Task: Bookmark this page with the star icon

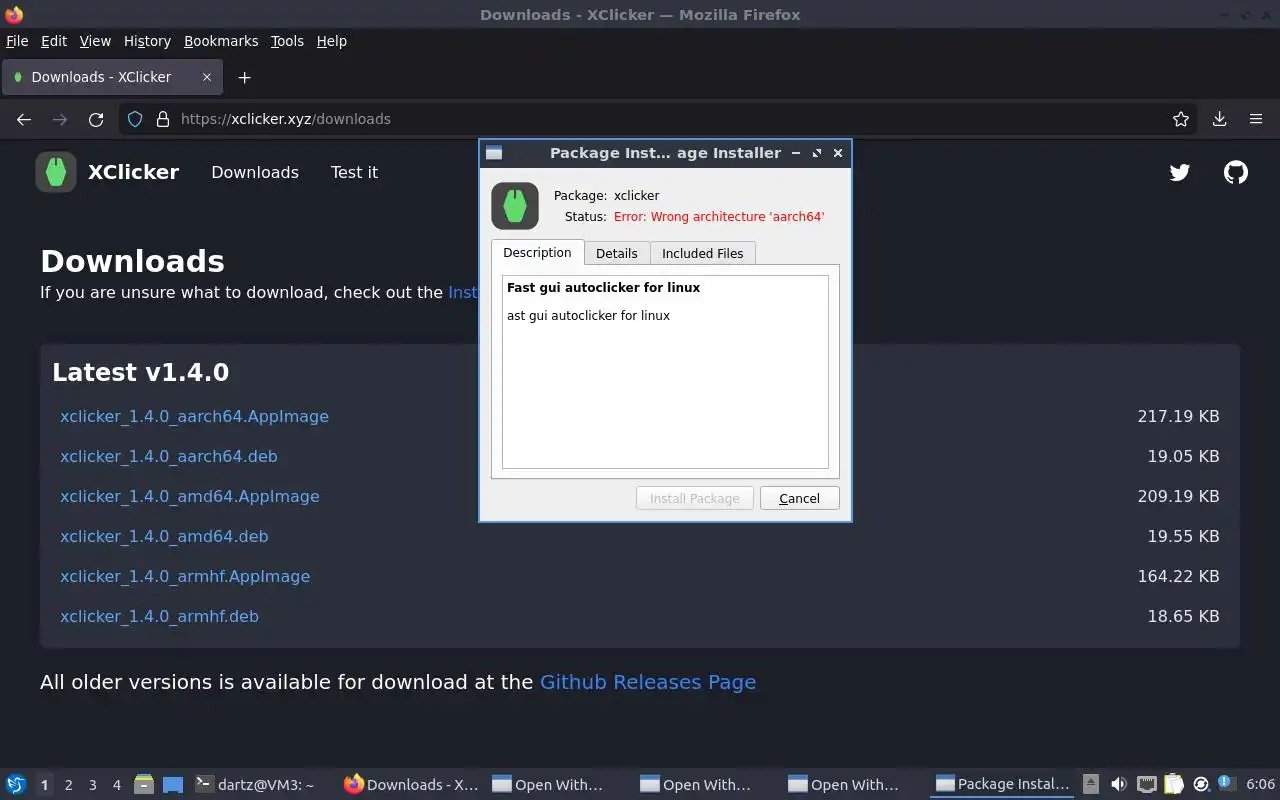Action: click(1181, 119)
